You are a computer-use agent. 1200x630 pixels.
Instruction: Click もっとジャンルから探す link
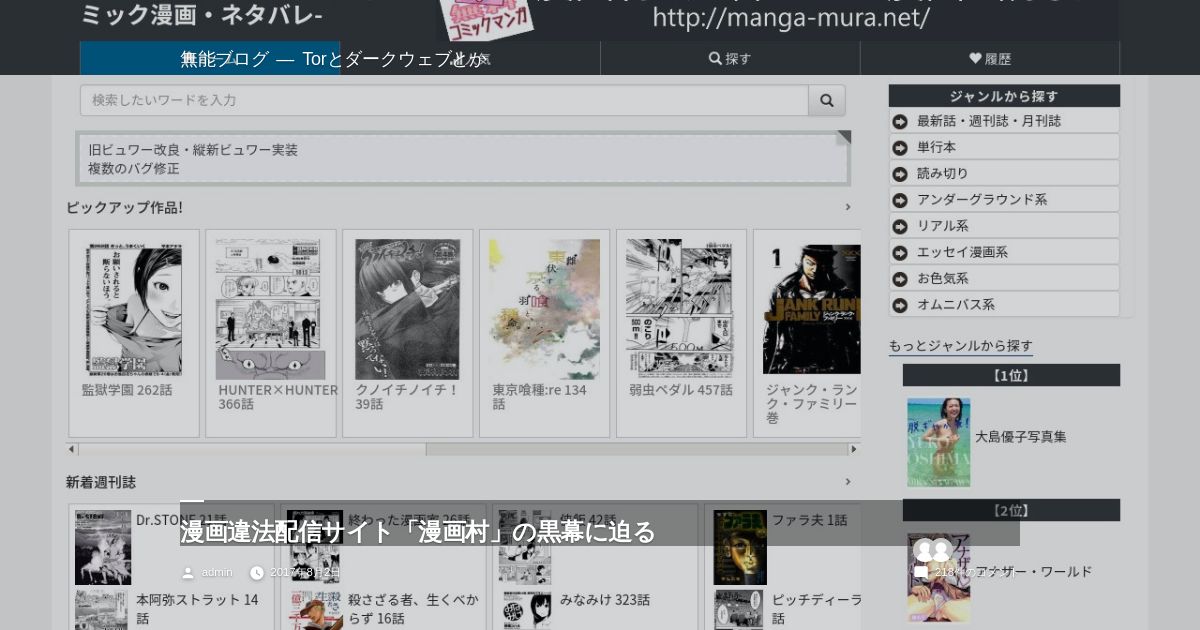(x=961, y=346)
